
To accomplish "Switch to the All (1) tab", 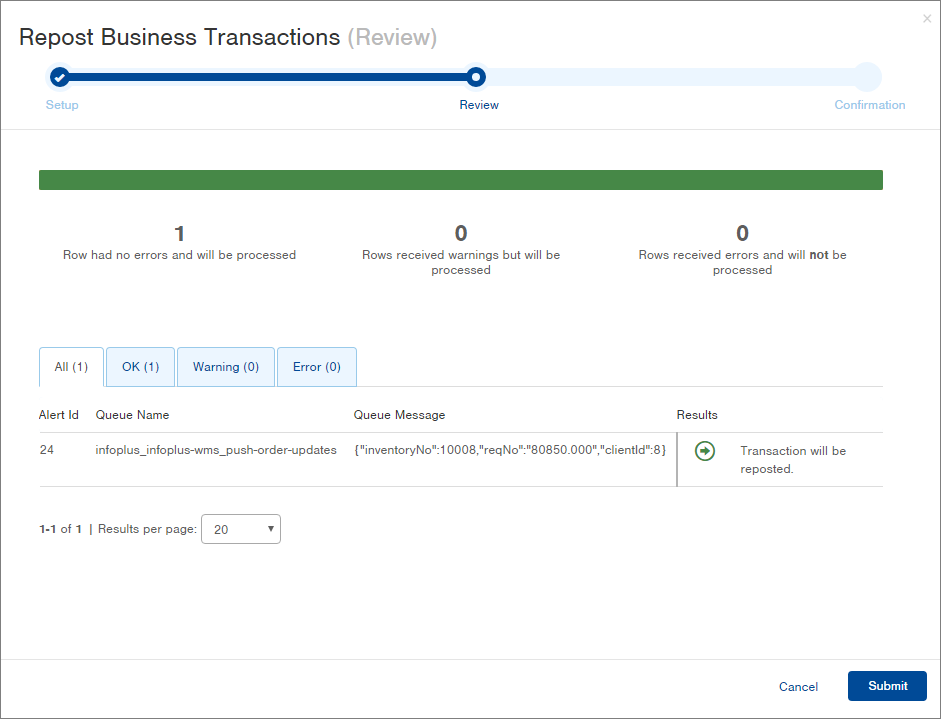I will point(71,367).
